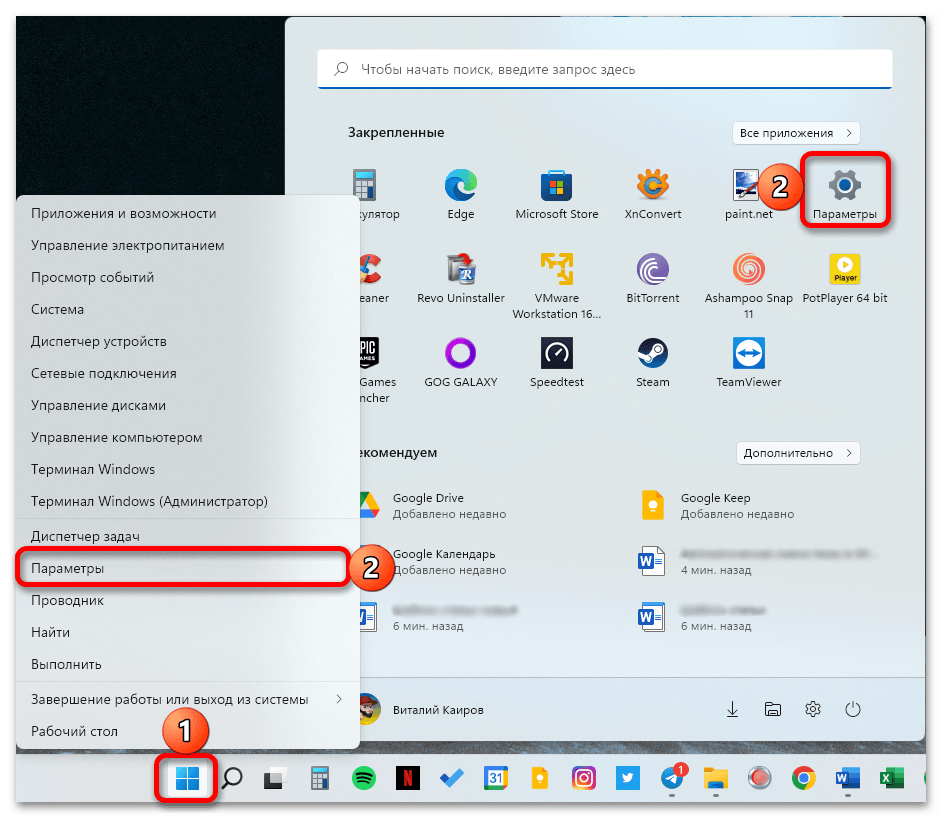This screenshot has height=818, width=942.
Task: Open Netflix from the taskbar
Action: tap(407, 778)
